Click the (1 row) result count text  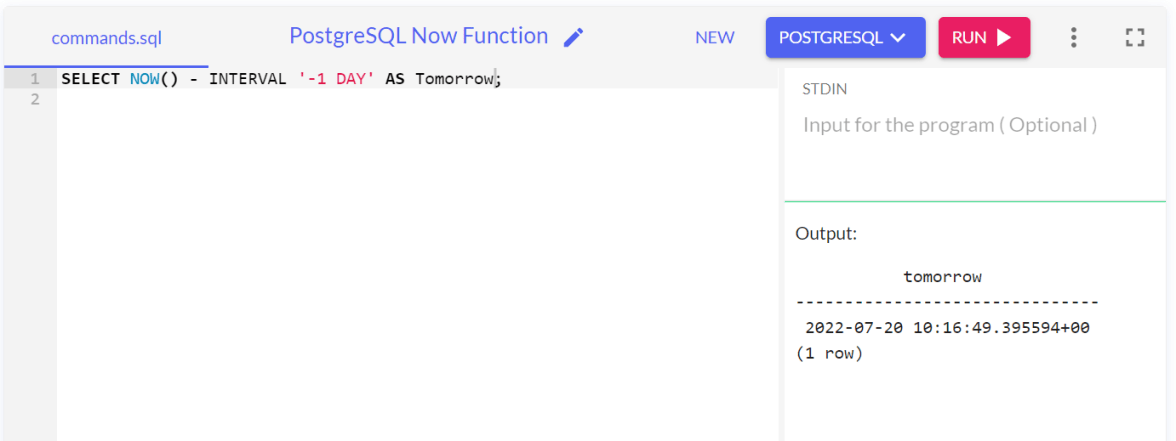coord(829,353)
